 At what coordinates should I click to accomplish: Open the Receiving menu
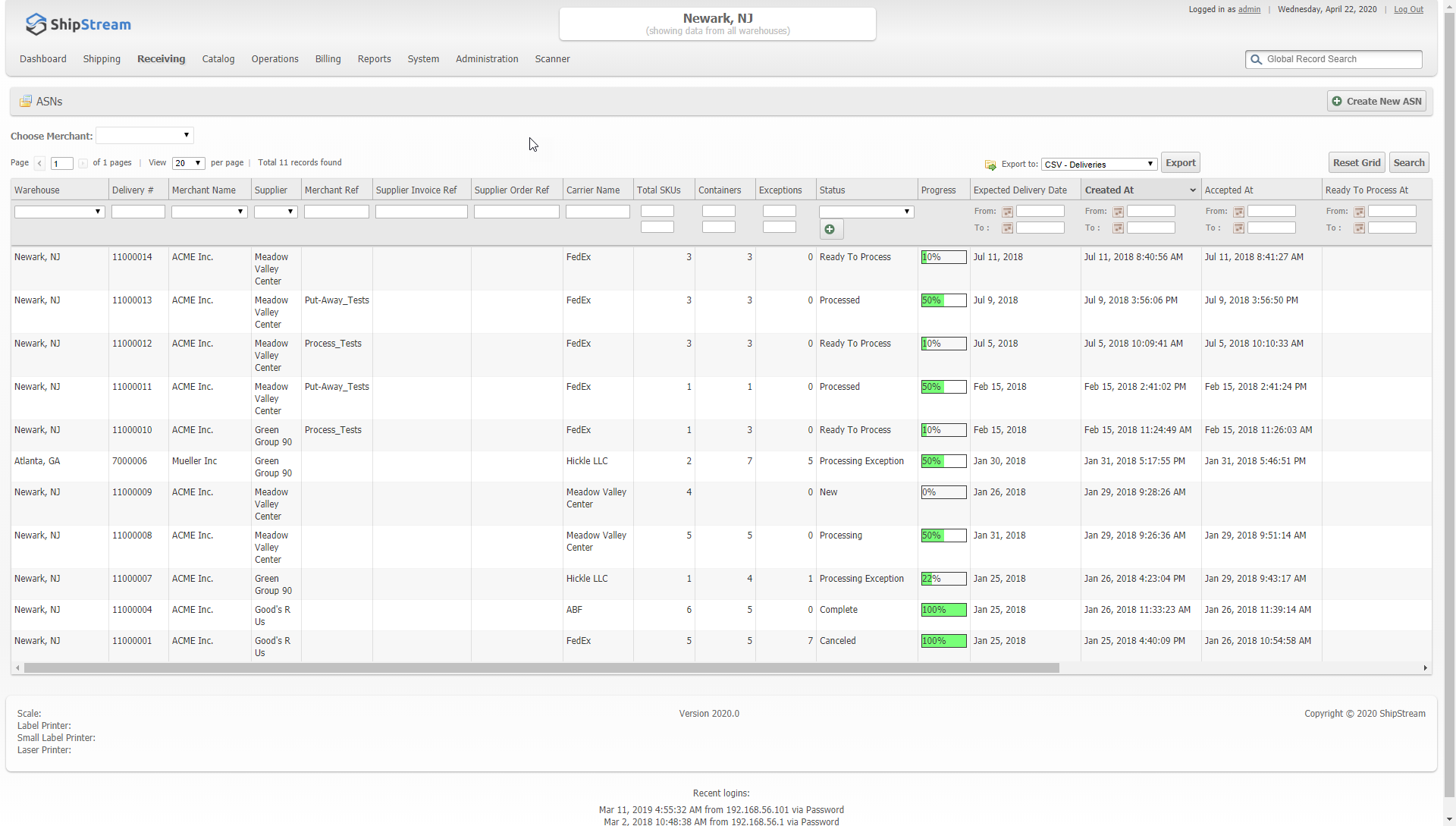[x=161, y=59]
